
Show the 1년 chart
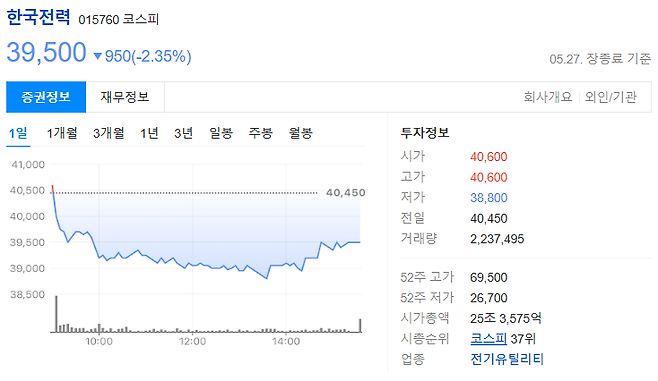(149, 133)
